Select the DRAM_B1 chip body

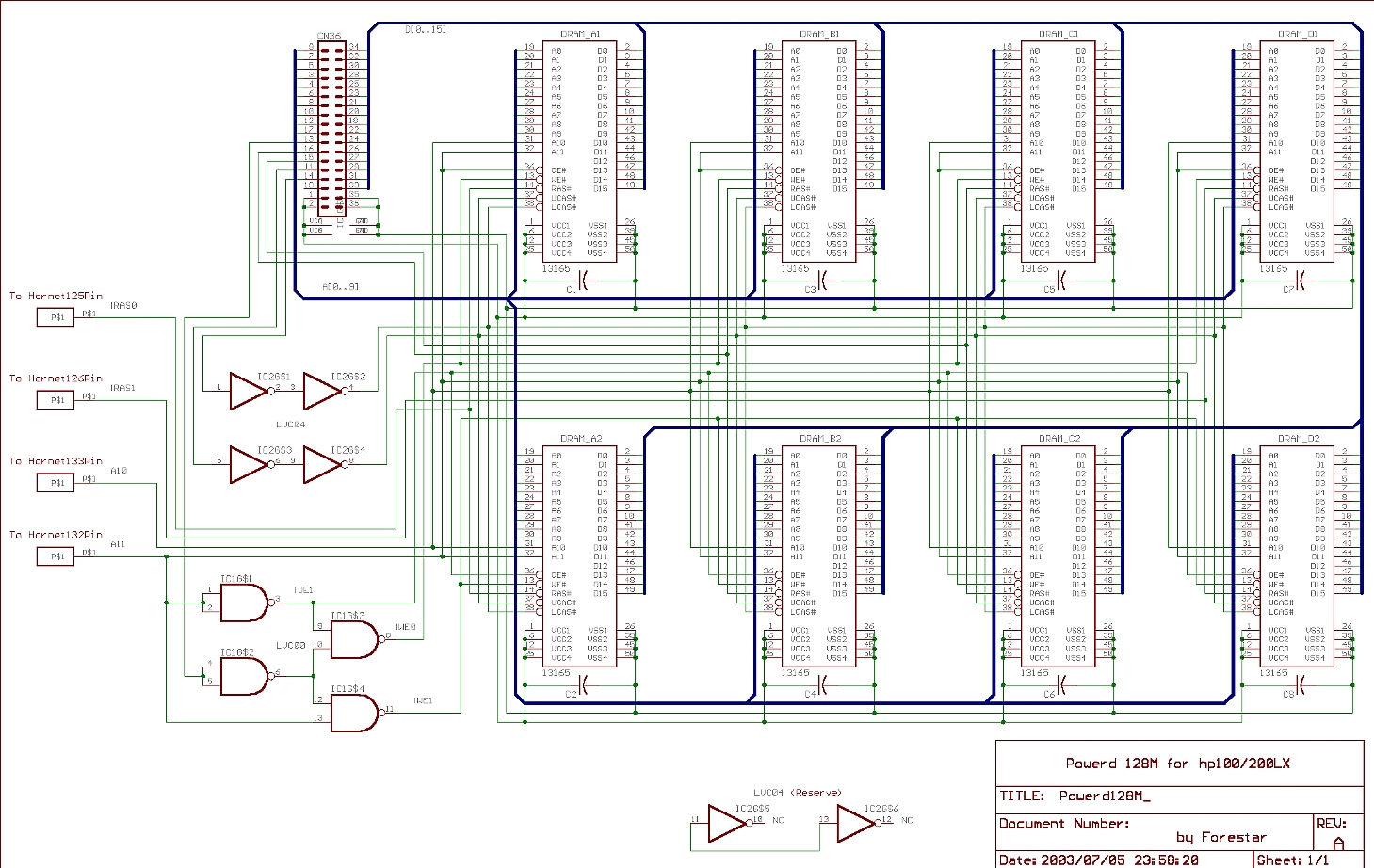coord(819,151)
